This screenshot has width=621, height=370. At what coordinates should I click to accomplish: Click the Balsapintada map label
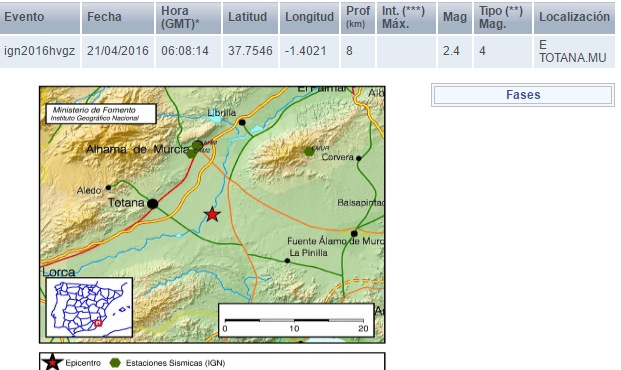pos(360,203)
